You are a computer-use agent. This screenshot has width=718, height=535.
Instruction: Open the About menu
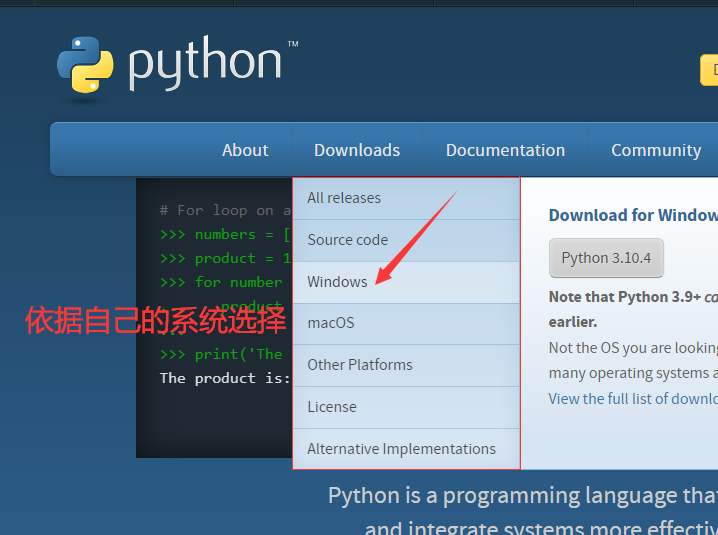pos(245,150)
